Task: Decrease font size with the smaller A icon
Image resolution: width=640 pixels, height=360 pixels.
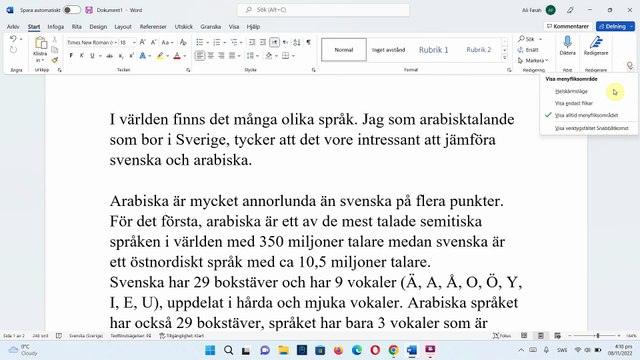Action: point(153,42)
